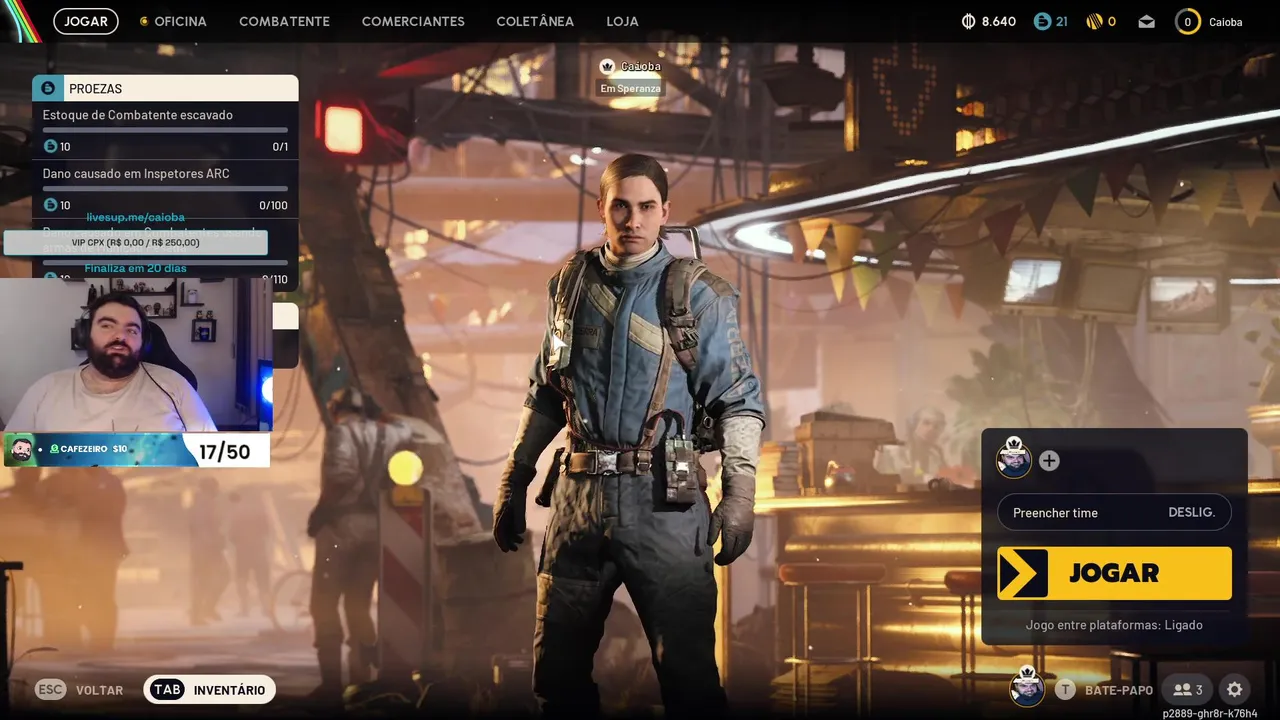Open the PROEZAS panel header
This screenshot has height=720, width=1280.
(x=165, y=88)
